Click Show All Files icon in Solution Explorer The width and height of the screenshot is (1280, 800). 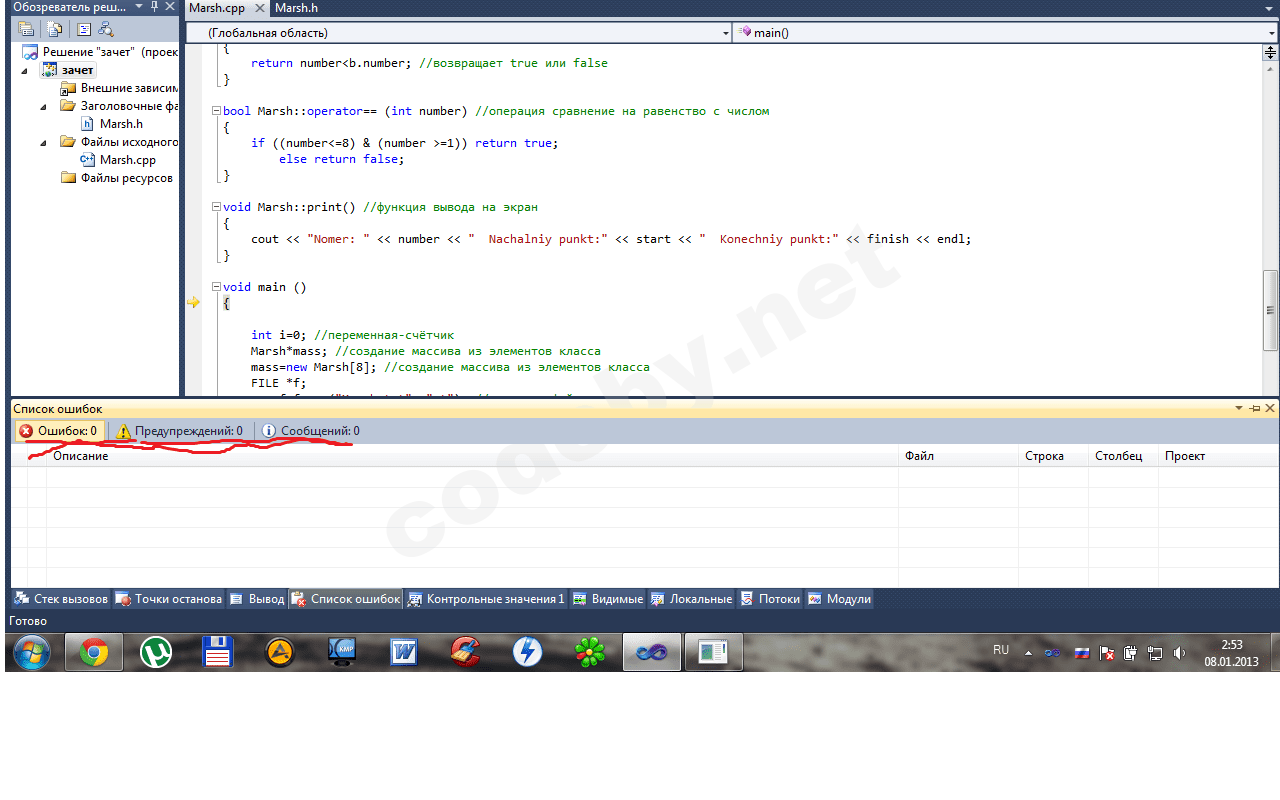tap(54, 29)
